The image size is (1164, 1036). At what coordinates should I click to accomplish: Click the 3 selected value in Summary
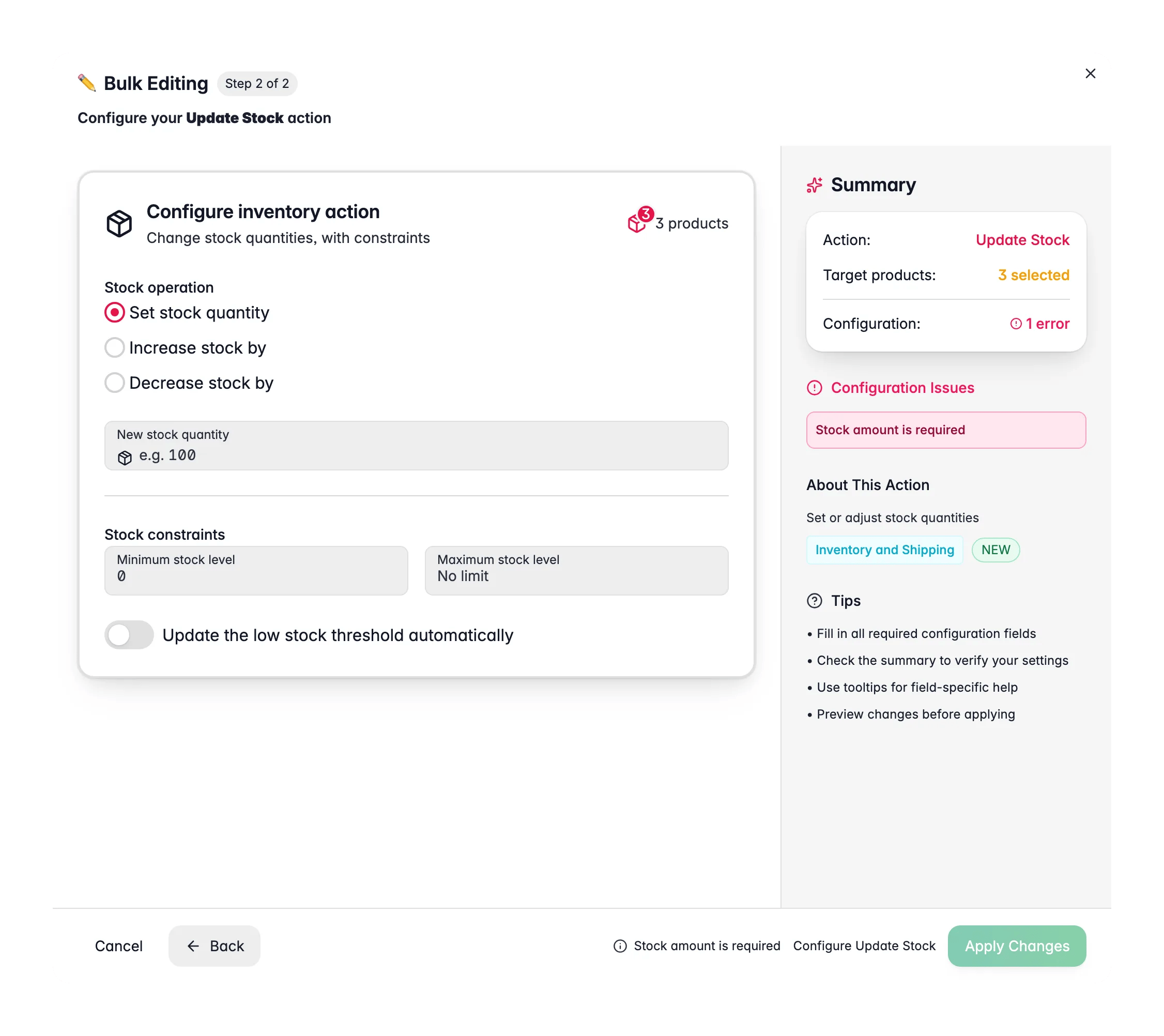(1034, 275)
